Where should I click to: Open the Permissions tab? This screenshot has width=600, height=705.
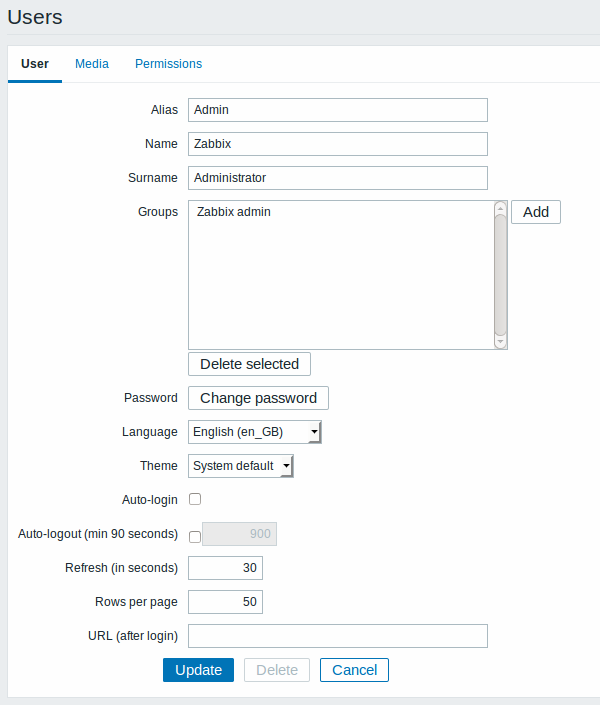[168, 64]
